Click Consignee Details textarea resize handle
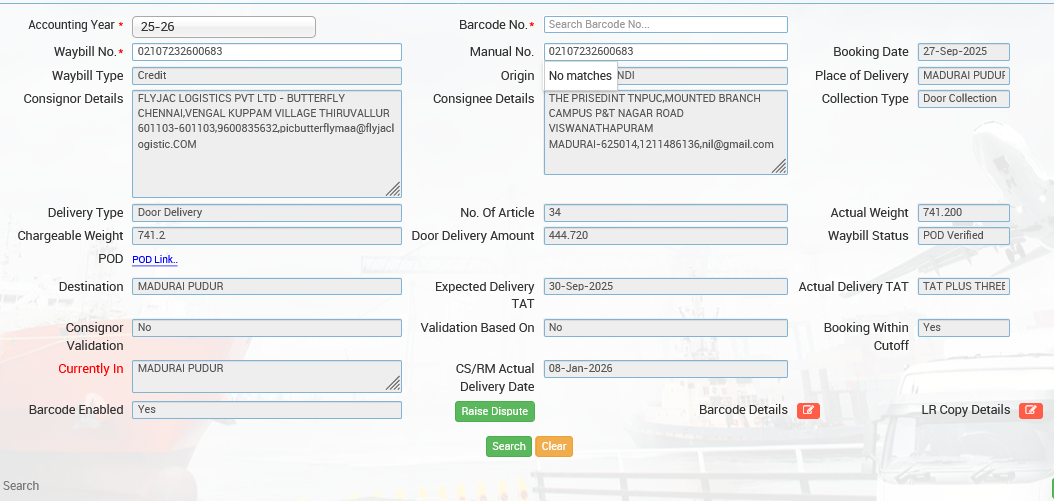 tap(778, 166)
